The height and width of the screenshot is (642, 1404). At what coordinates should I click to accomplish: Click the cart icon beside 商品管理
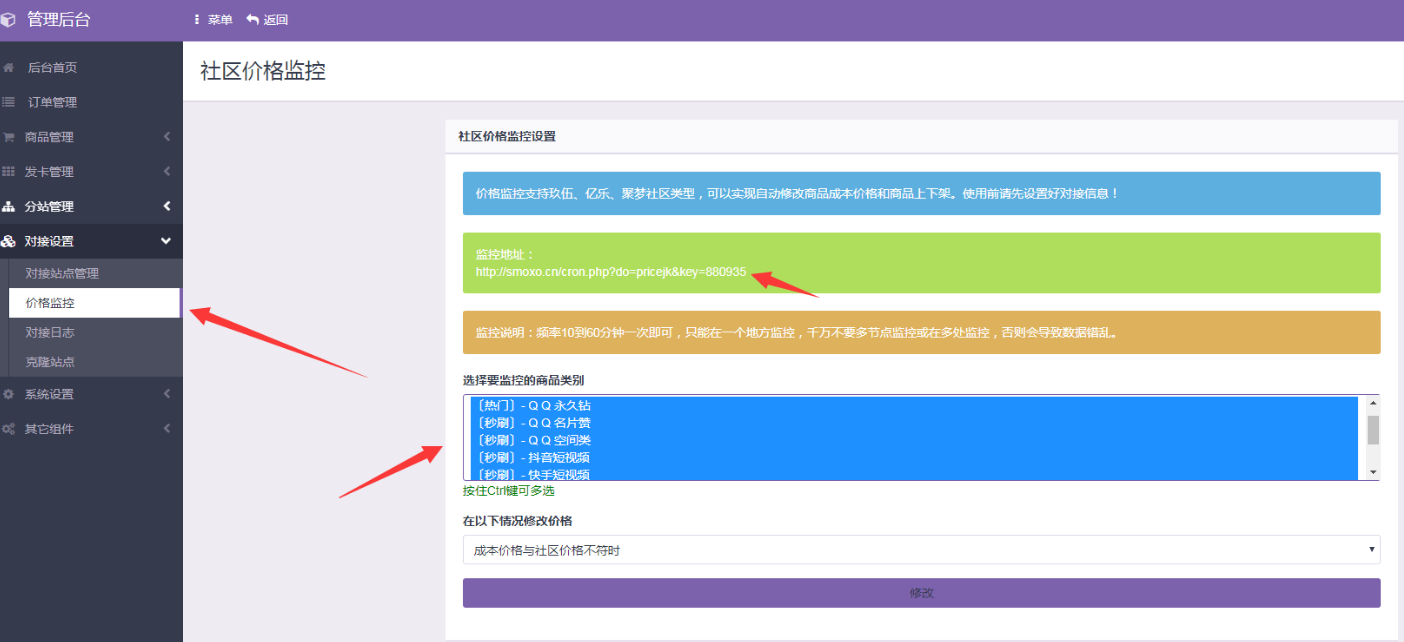(x=9, y=137)
